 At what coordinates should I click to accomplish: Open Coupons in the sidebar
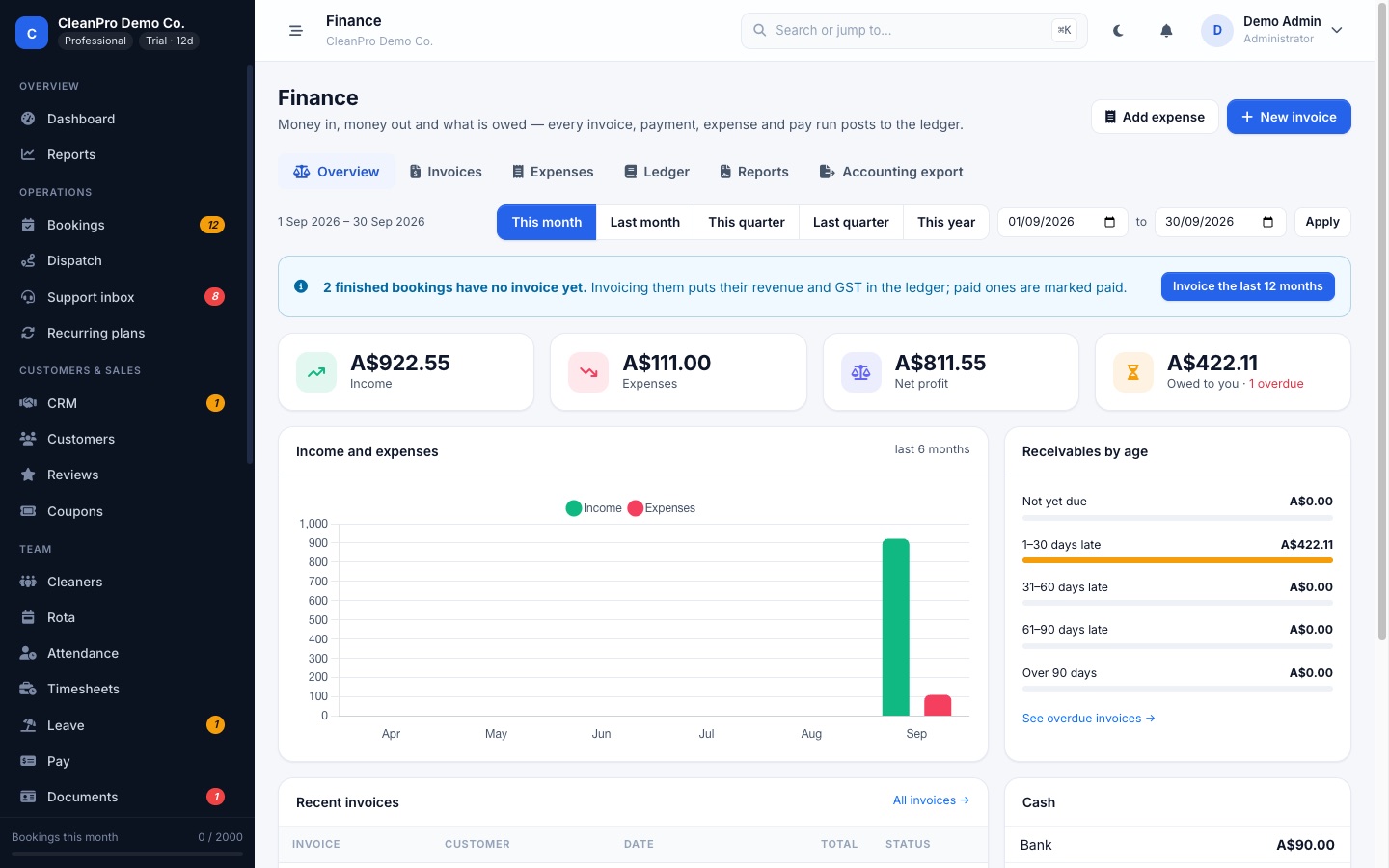coord(123,511)
